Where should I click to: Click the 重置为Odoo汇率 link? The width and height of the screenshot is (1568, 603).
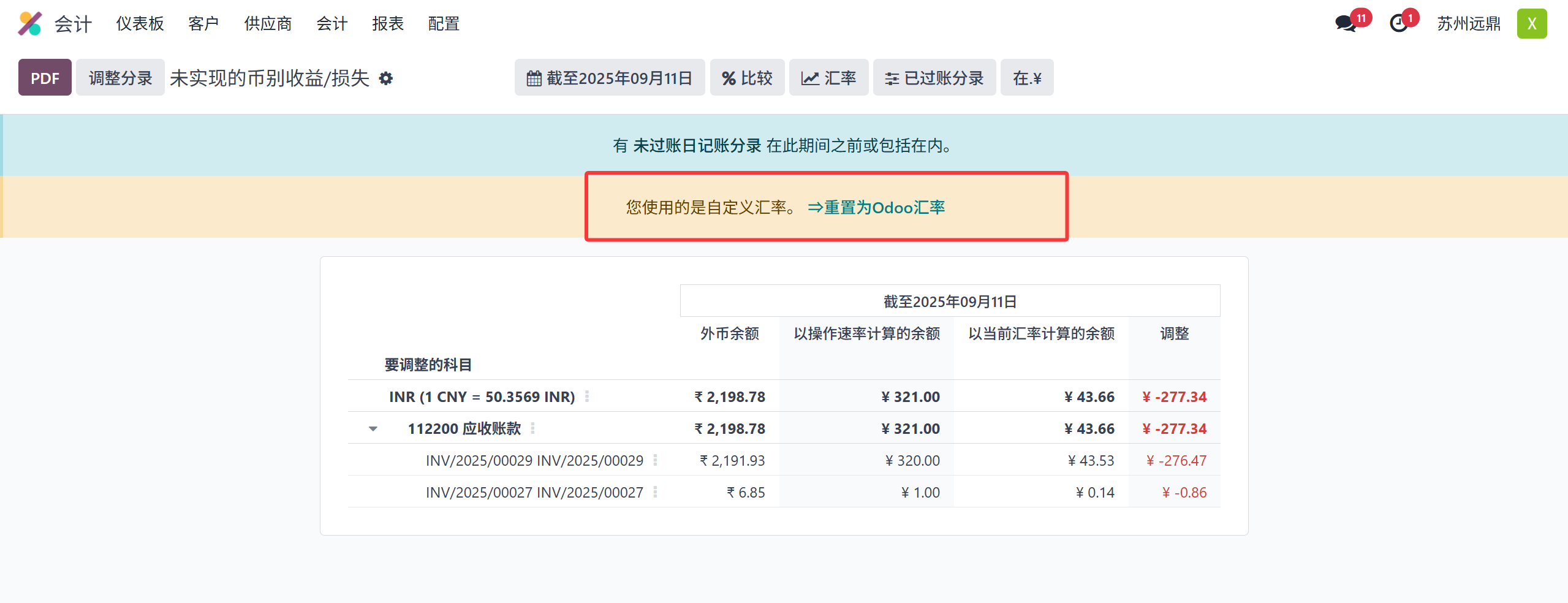pyautogui.click(x=876, y=208)
